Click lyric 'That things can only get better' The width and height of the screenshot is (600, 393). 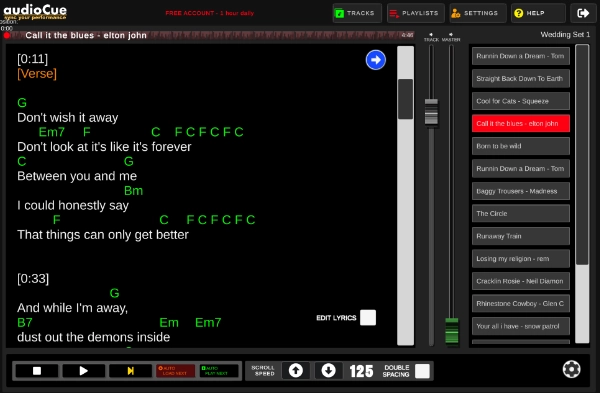click(x=103, y=235)
